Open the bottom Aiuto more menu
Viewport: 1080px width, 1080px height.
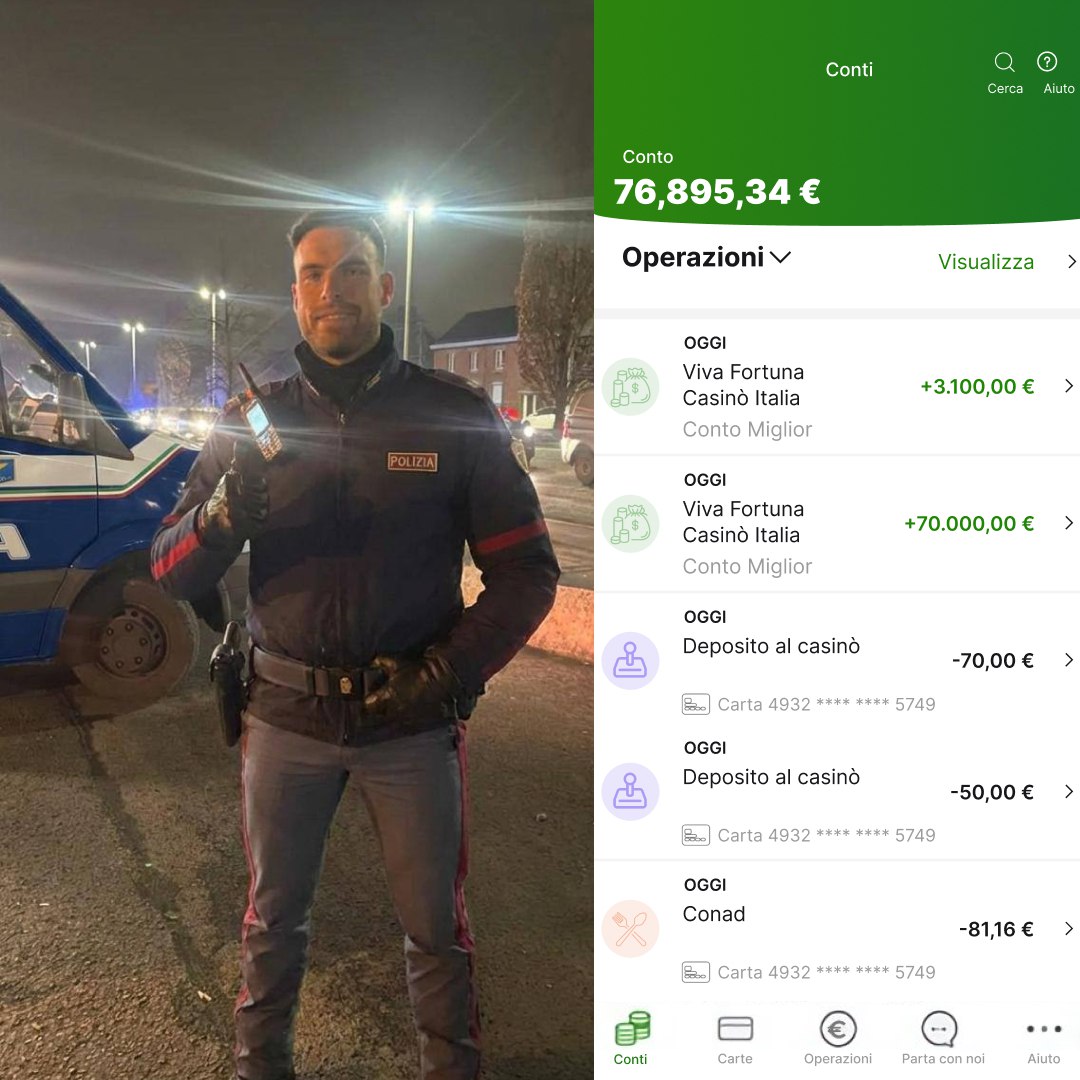click(x=1043, y=1040)
